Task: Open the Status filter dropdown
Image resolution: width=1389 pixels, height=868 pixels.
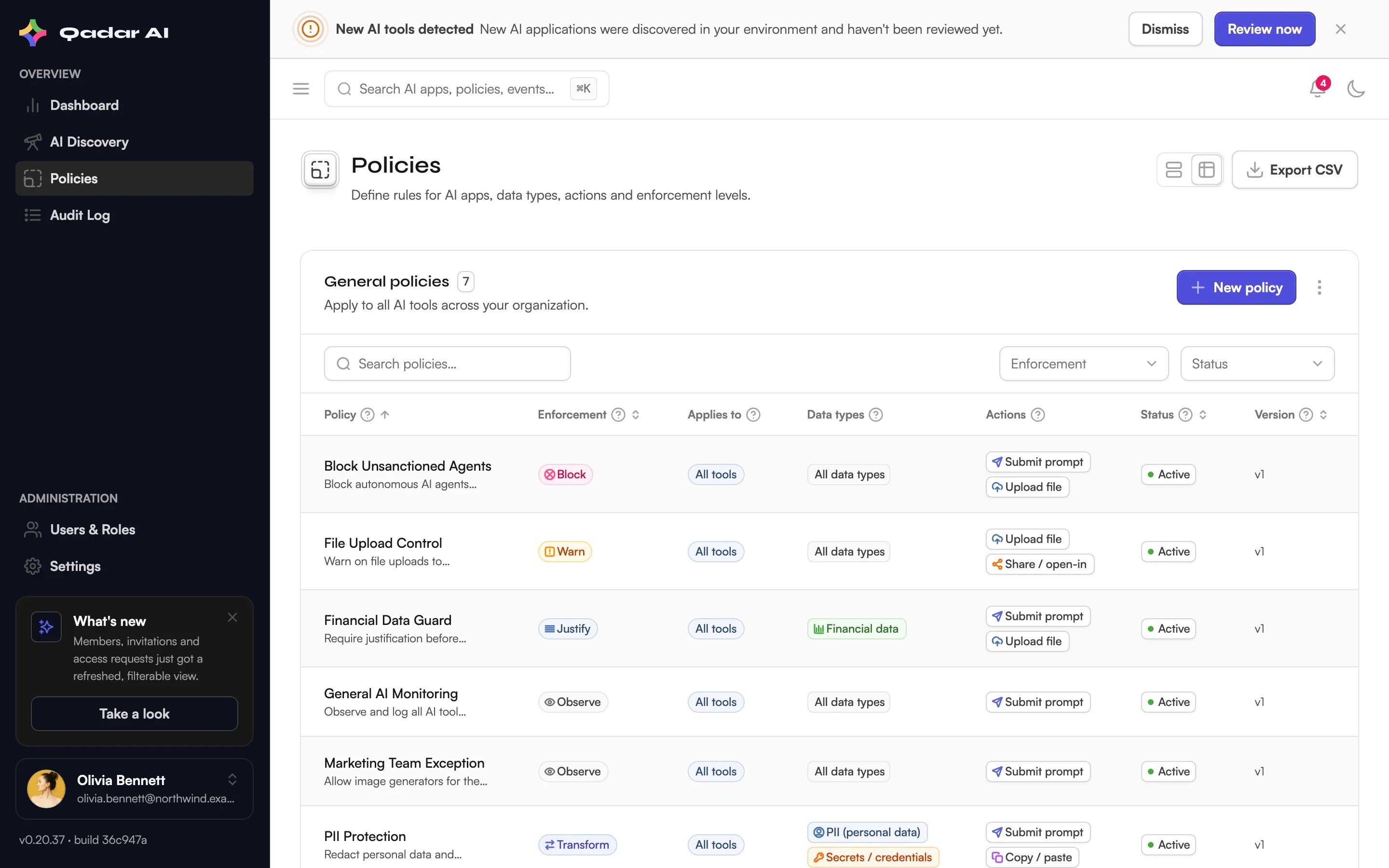Action: tap(1257, 364)
